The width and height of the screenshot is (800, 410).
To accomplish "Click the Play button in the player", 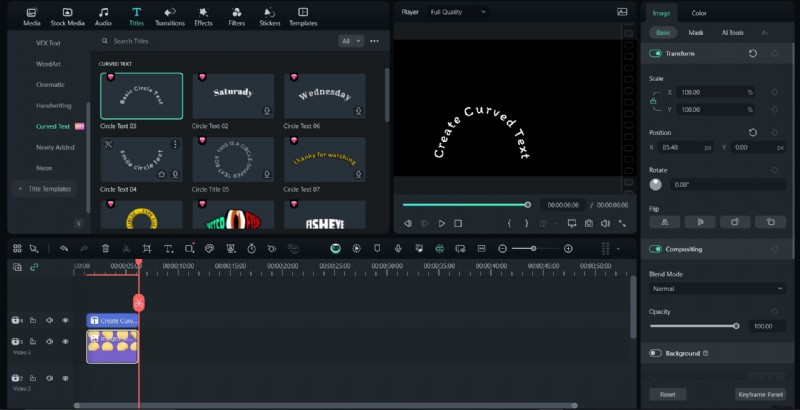I will point(442,223).
